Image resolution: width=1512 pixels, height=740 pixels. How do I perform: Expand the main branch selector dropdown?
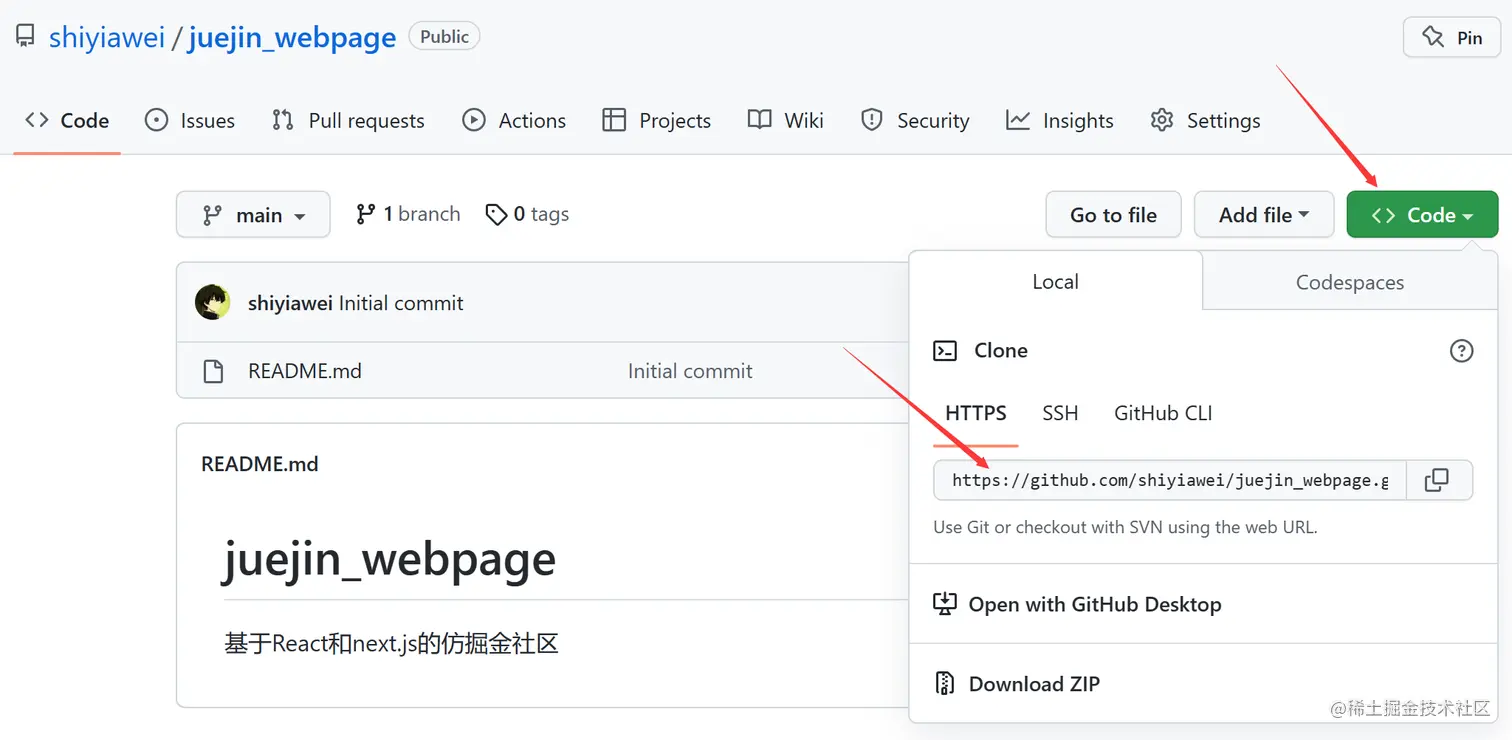(x=253, y=215)
